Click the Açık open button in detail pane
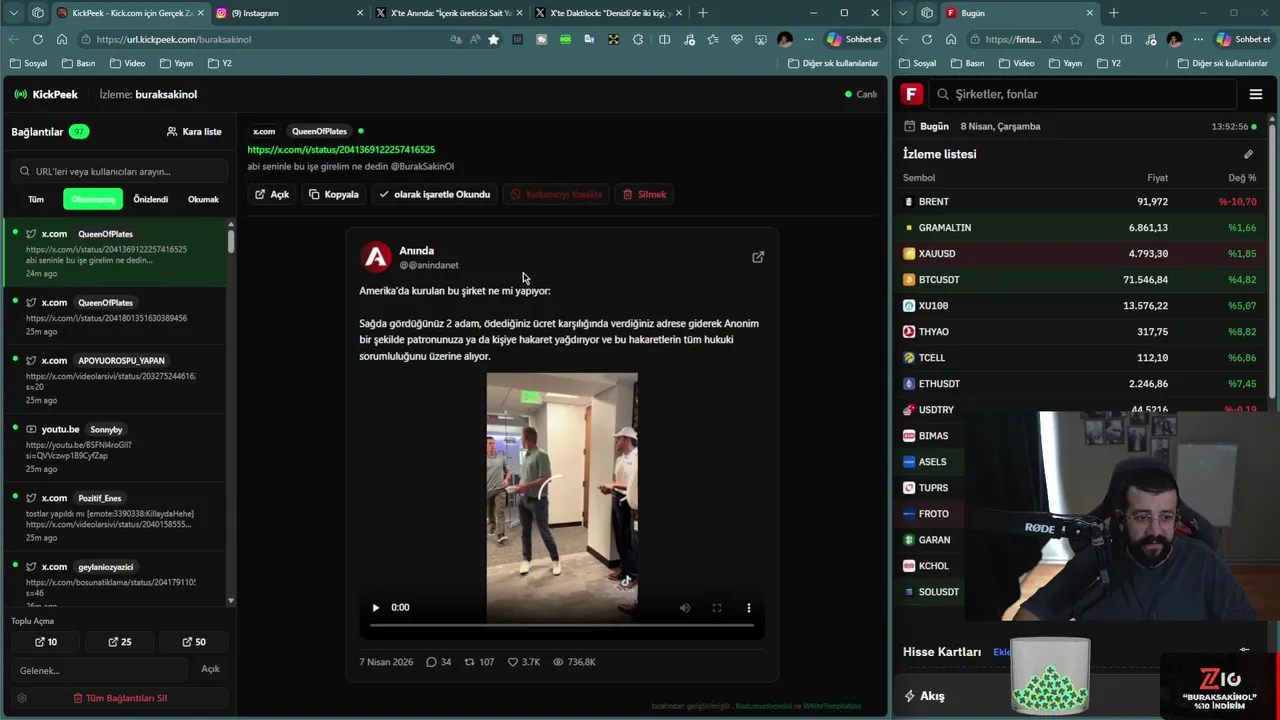Screen dimensions: 1280x720 272,194
